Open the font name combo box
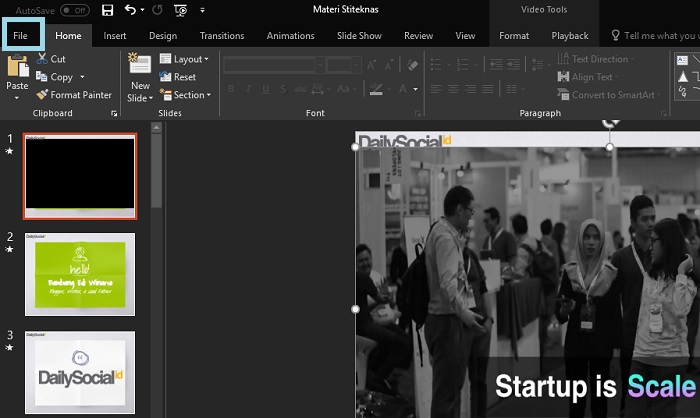This screenshot has width=700, height=418. tap(274, 65)
